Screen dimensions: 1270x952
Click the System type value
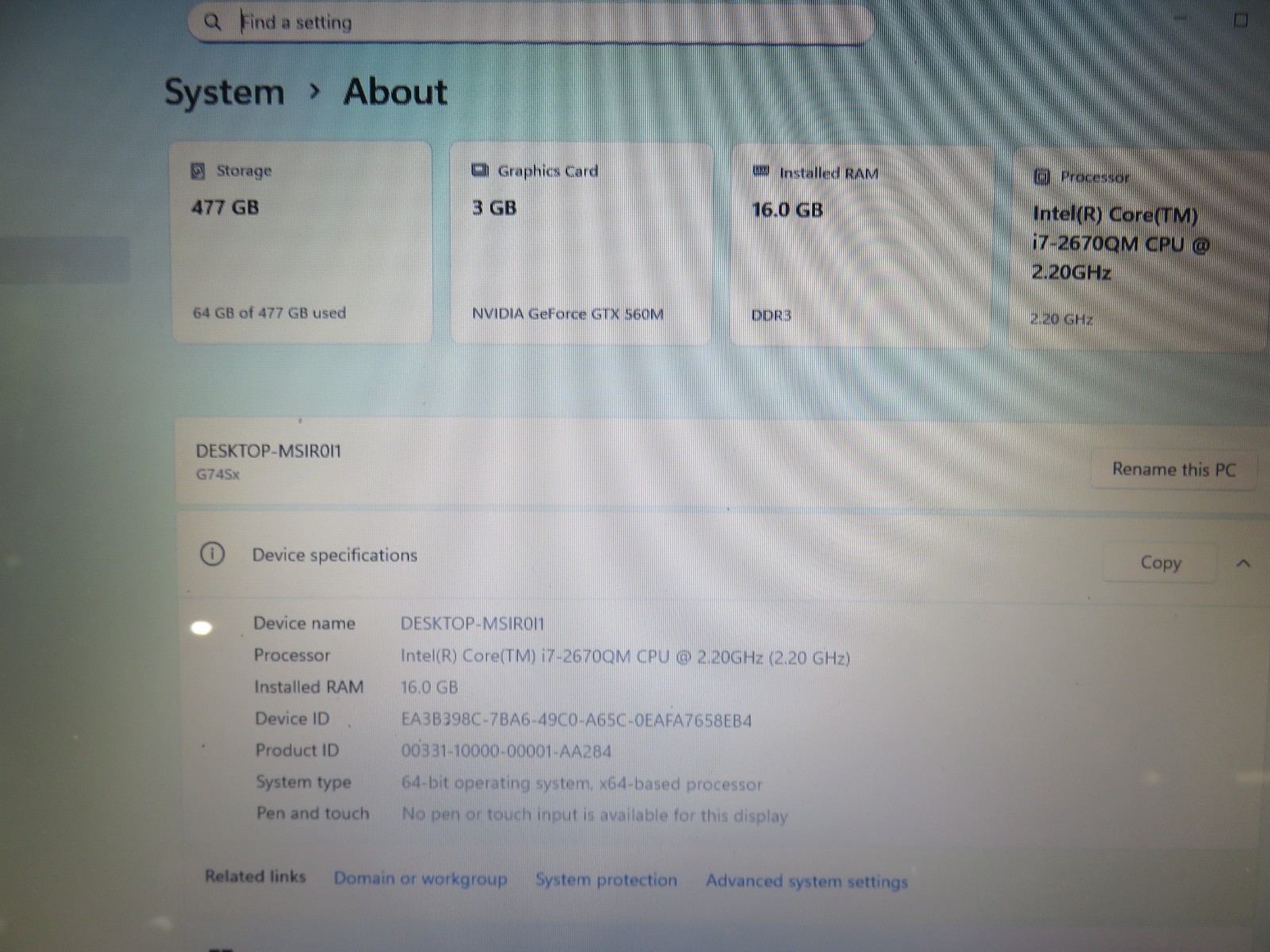[581, 784]
